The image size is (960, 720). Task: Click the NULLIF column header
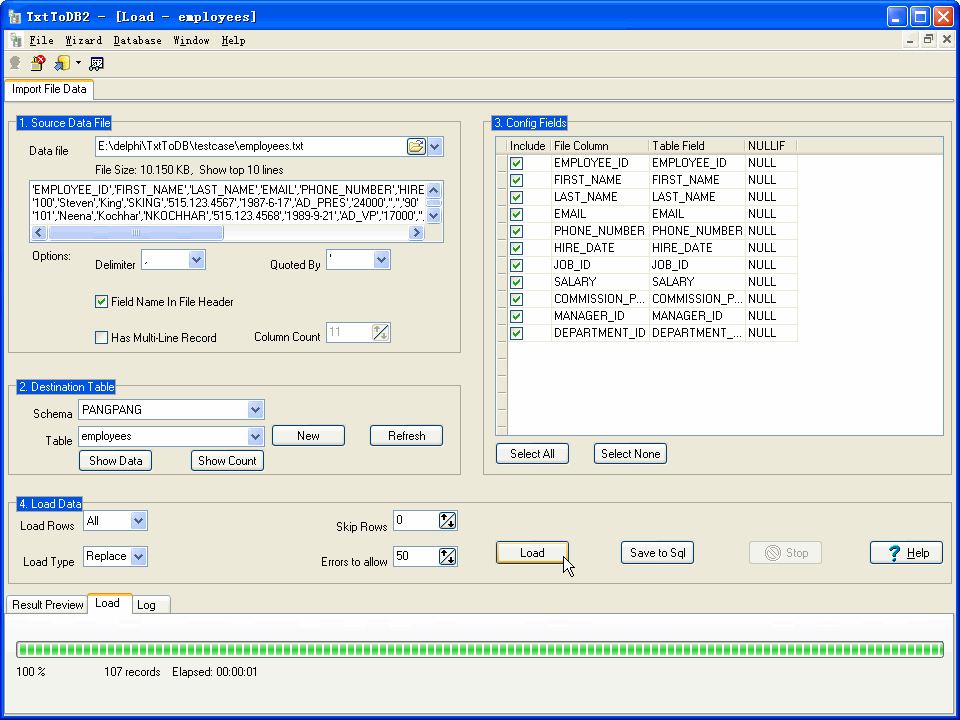point(771,146)
